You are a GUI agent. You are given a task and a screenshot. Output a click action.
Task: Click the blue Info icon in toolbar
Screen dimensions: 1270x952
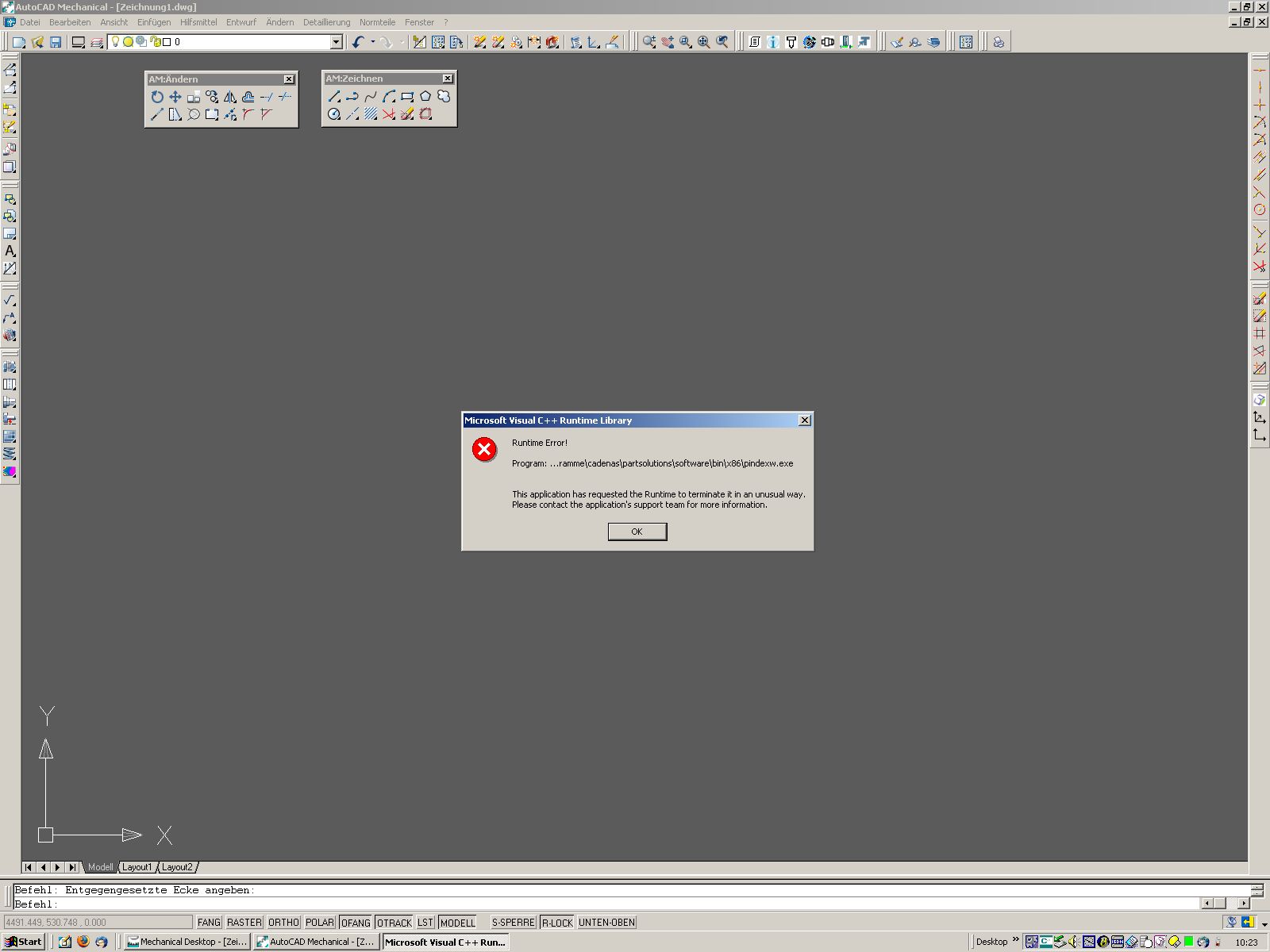pyautogui.click(x=772, y=42)
